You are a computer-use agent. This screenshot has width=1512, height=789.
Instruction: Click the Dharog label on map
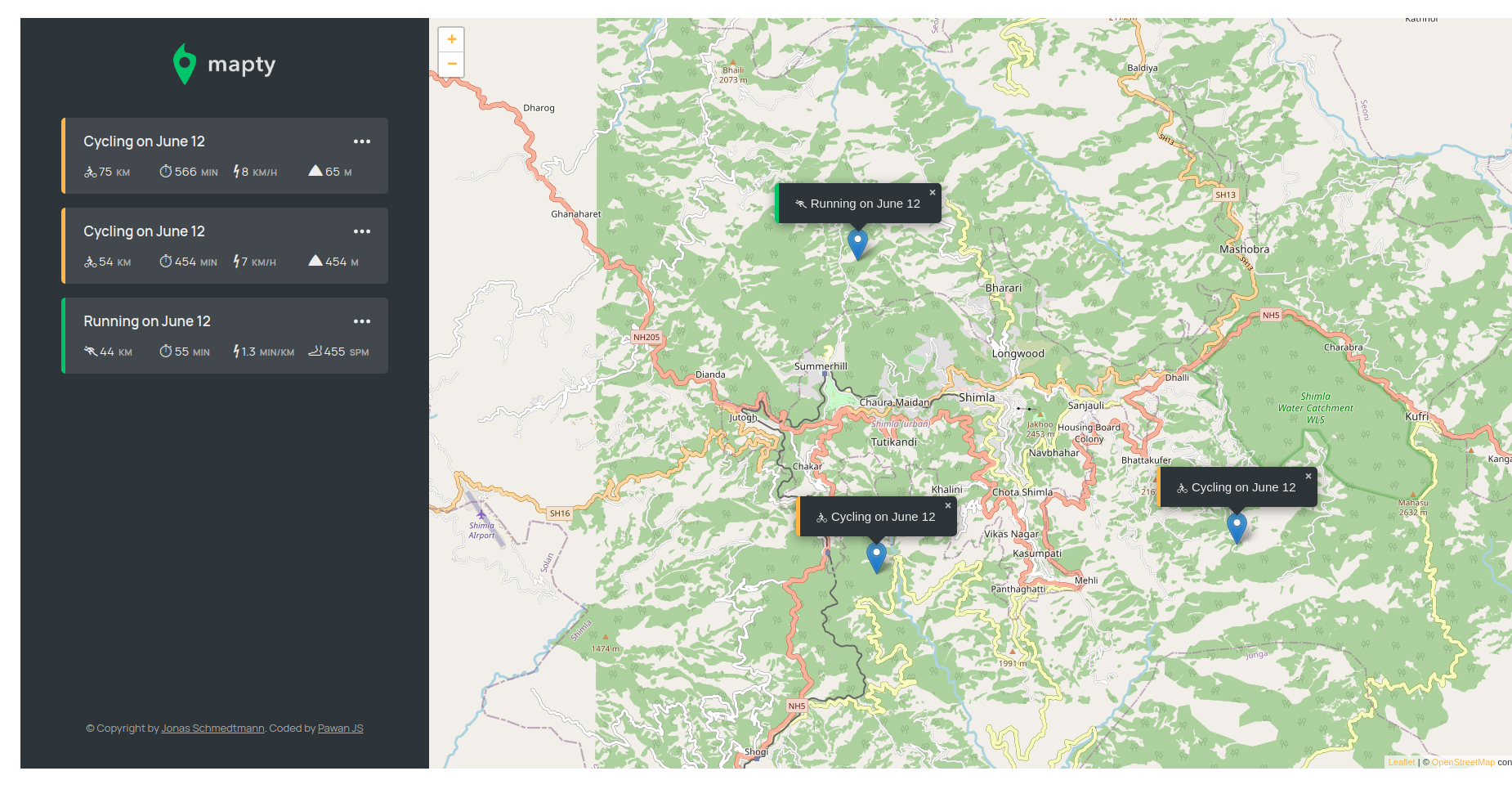coord(539,108)
